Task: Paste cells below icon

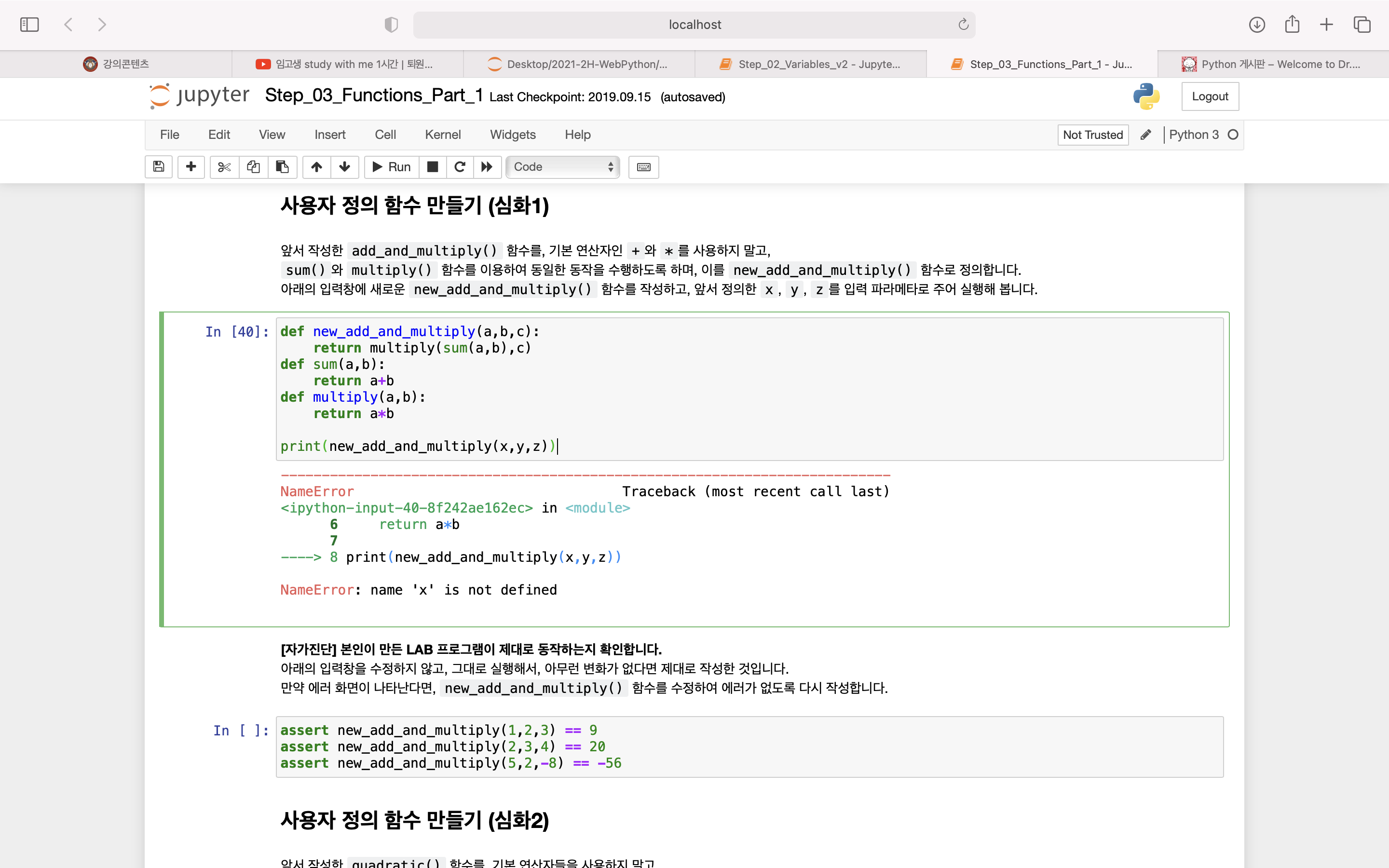Action: point(283,166)
